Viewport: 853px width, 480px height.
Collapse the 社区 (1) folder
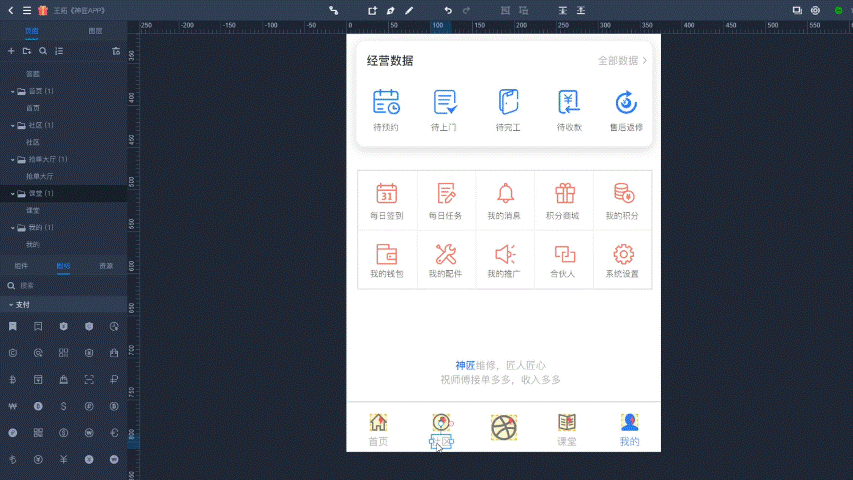(x=13, y=126)
